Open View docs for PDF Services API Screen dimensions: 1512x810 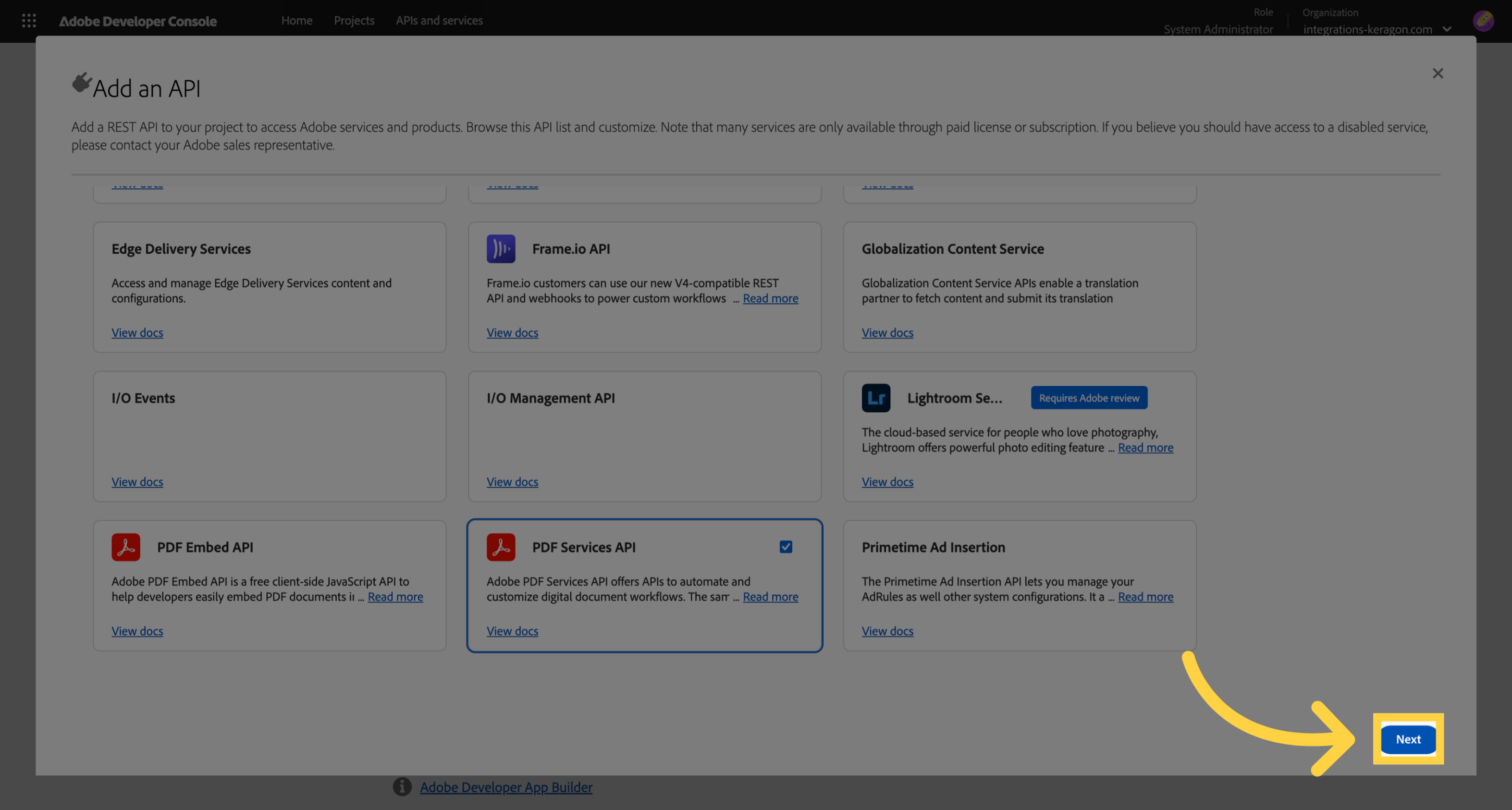[x=513, y=630]
